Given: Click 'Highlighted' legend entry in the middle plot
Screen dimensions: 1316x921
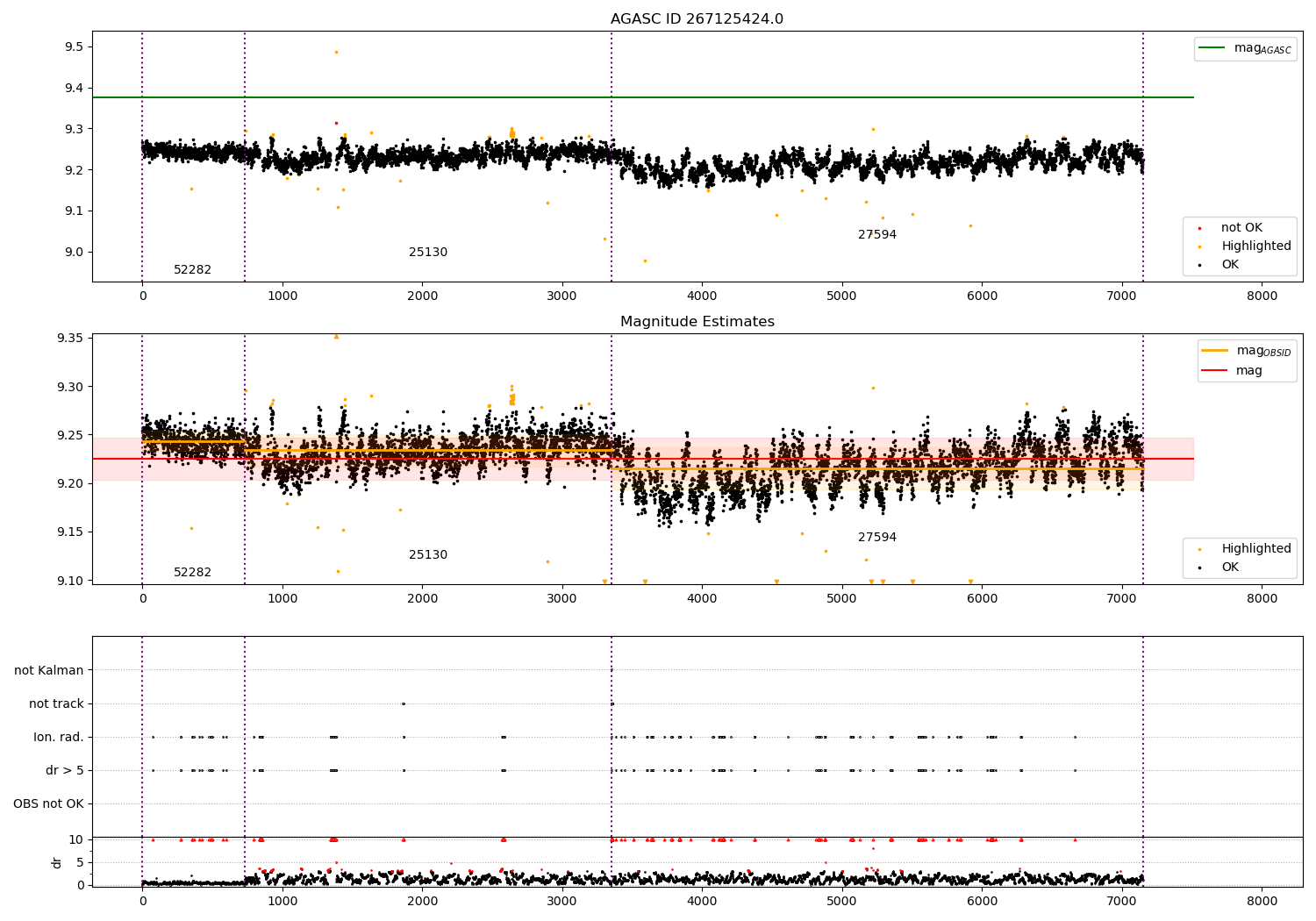Looking at the screenshot, I should click(1255, 549).
